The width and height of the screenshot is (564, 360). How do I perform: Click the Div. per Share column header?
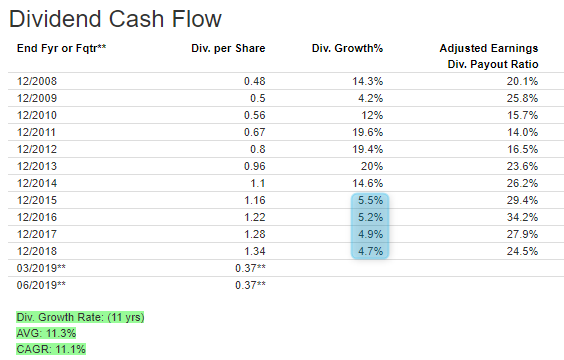click(x=228, y=48)
